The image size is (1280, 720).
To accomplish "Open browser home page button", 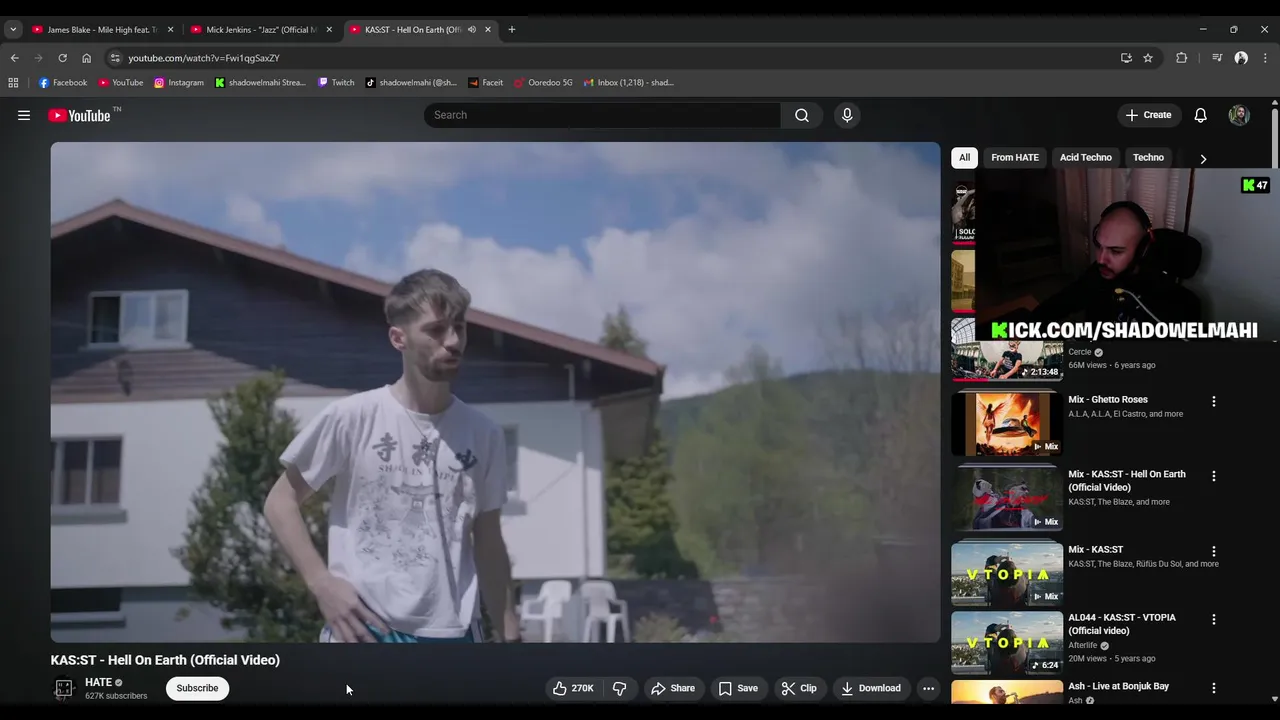I will [86, 58].
